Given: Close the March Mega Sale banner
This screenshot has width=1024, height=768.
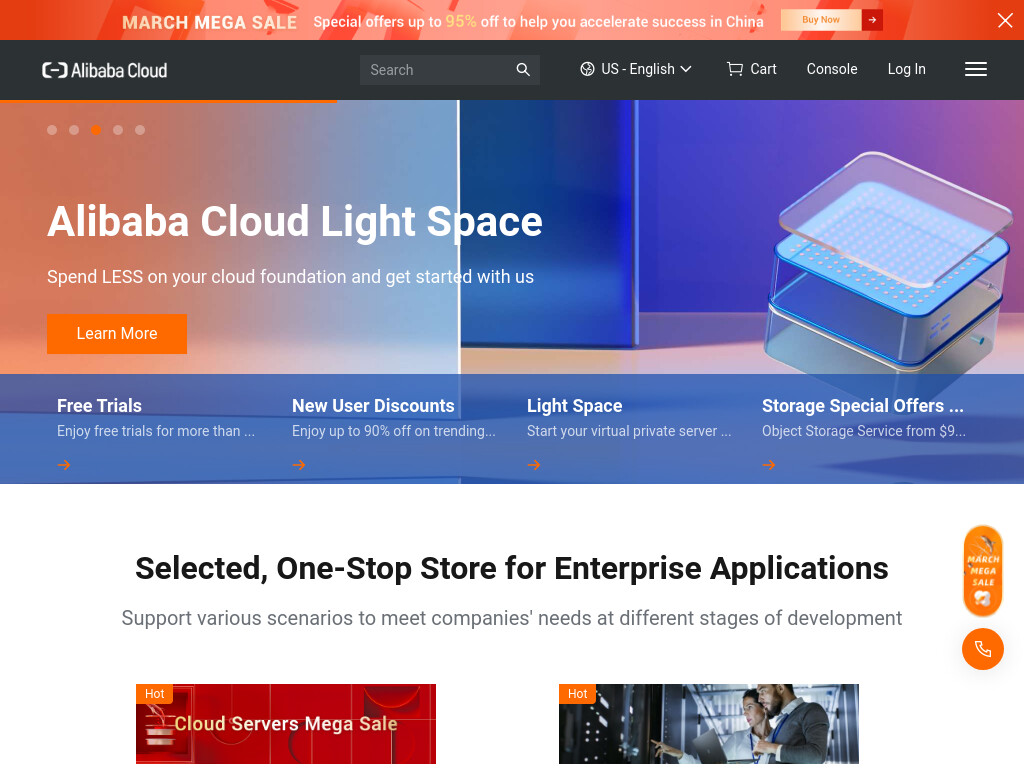Looking at the screenshot, I should (x=1005, y=20).
